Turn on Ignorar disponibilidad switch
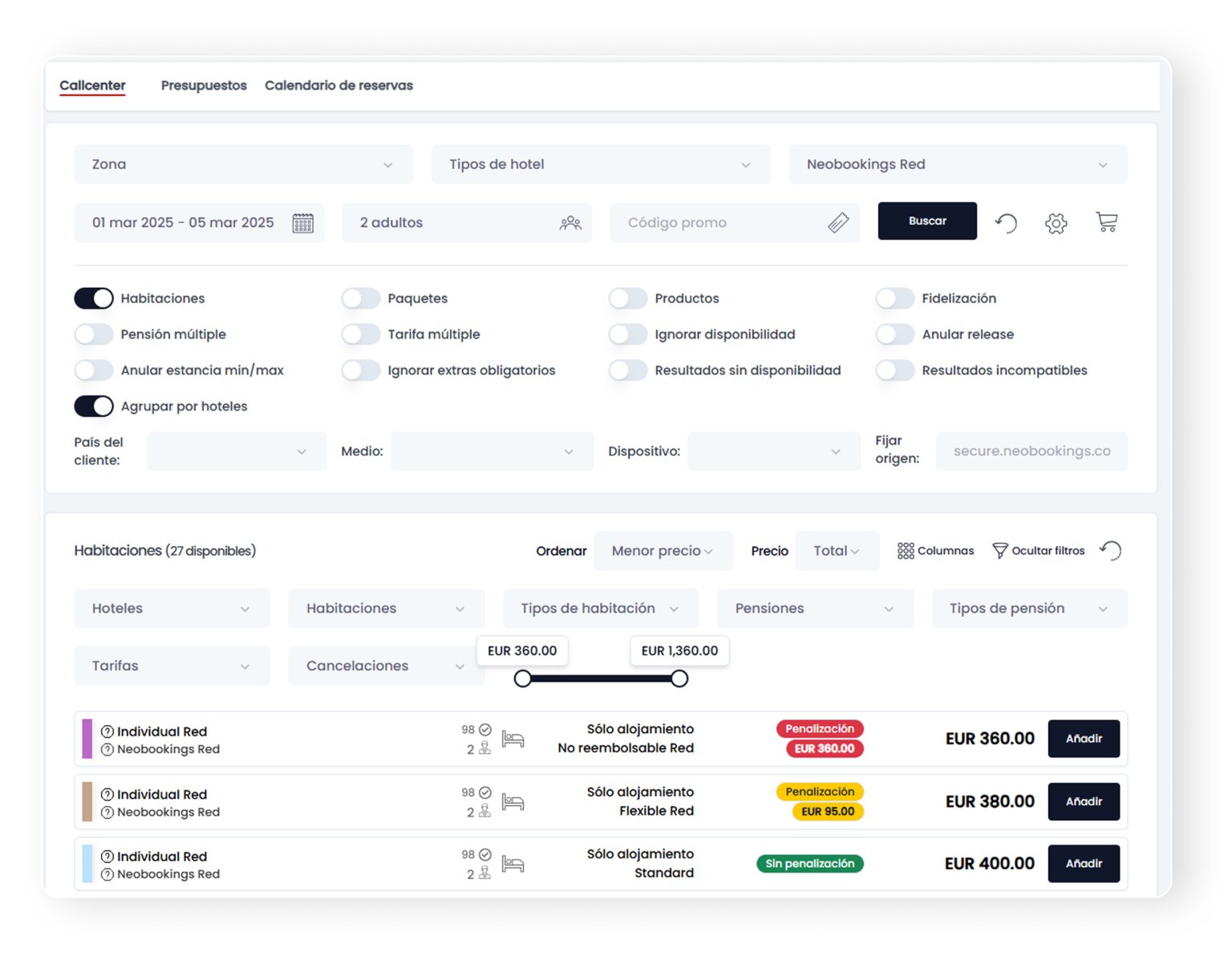This screenshot has width=1232, height=968. [x=628, y=334]
